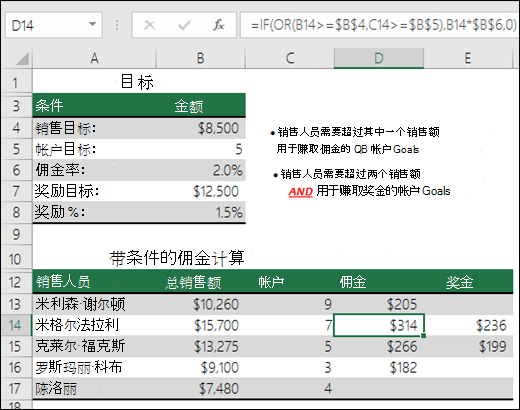Click the Enter checkmark formula bar icon
520x410 pixels.
(184, 25)
